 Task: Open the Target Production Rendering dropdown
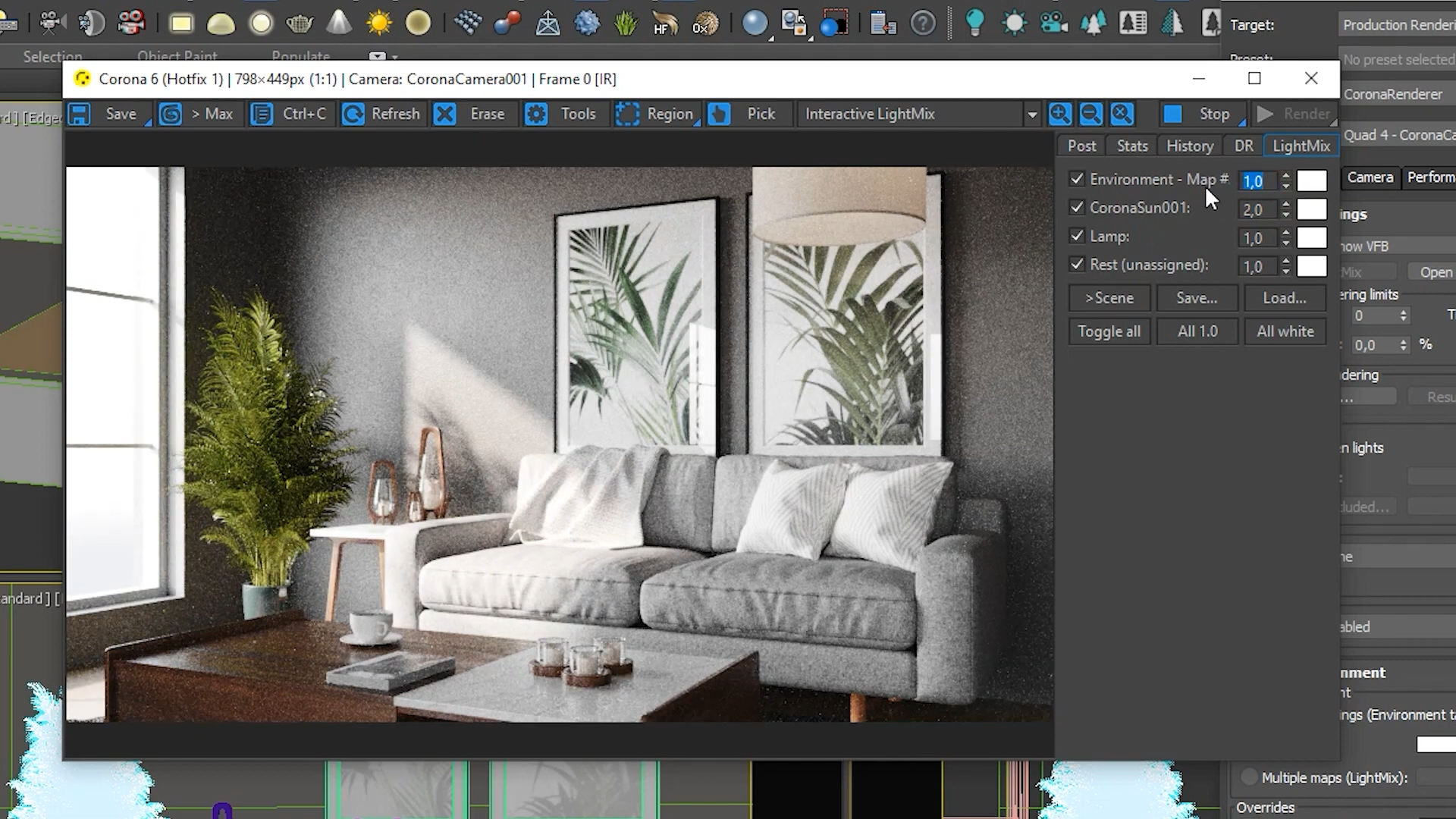1397,25
